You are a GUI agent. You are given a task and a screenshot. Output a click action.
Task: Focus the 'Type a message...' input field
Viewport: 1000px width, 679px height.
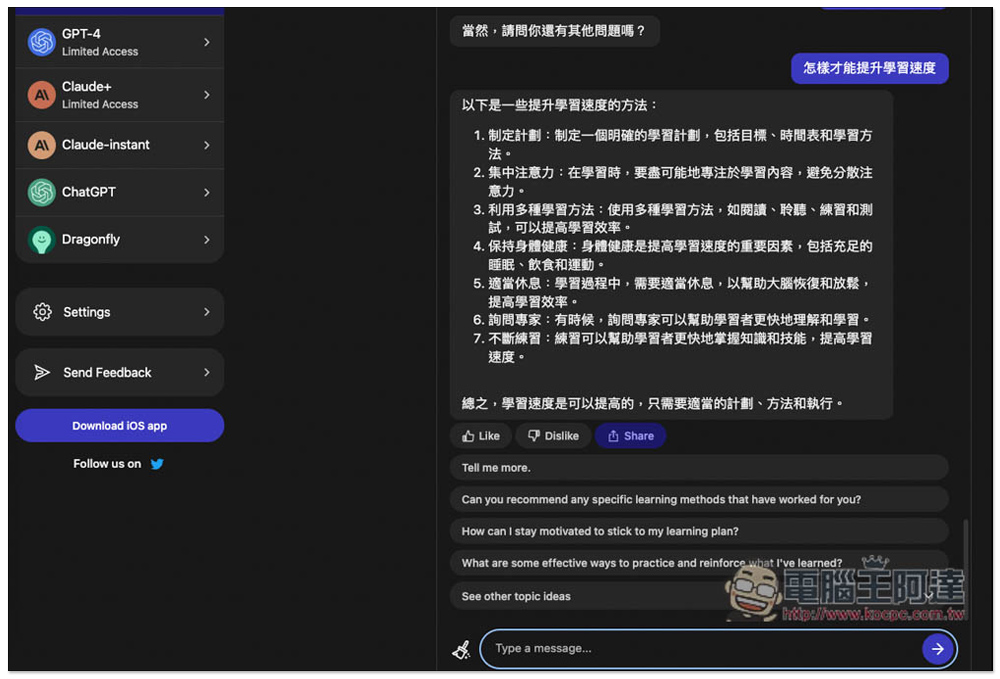pos(702,650)
